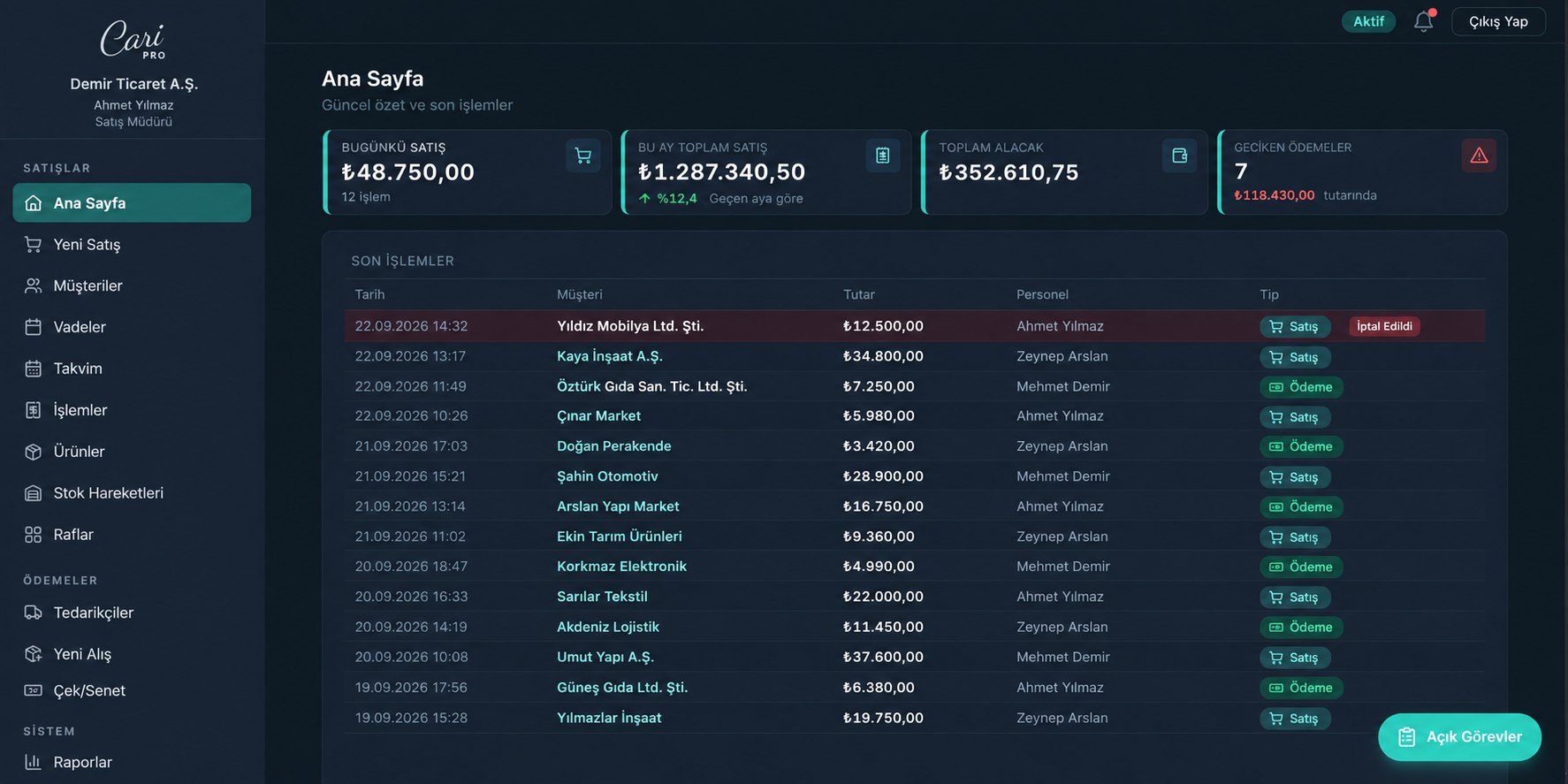
Task: Click the Satış badge in Sarılar Tekstil row
Action: pyautogui.click(x=1295, y=598)
